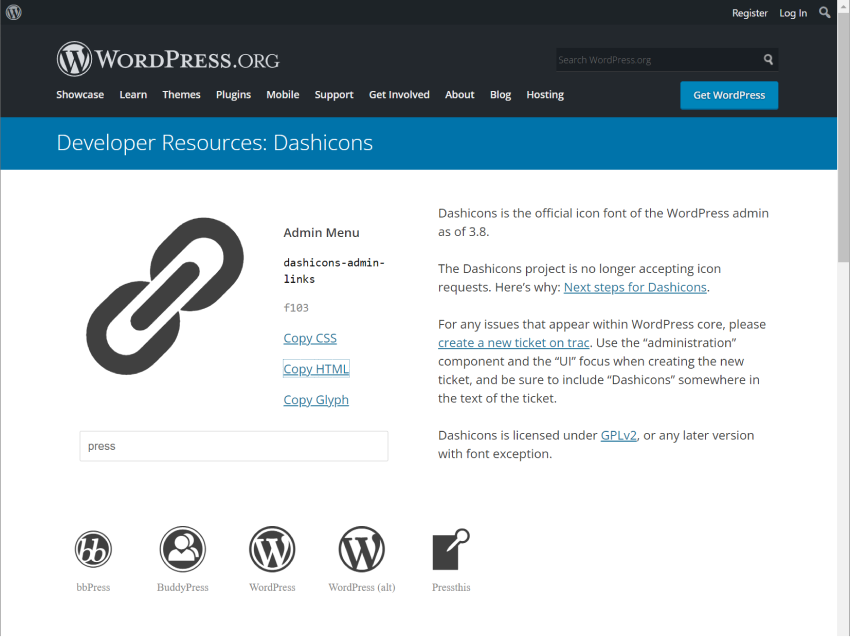Click the WordPress logo in admin bar
Viewport: 850px width, 637px height.
click(13, 13)
